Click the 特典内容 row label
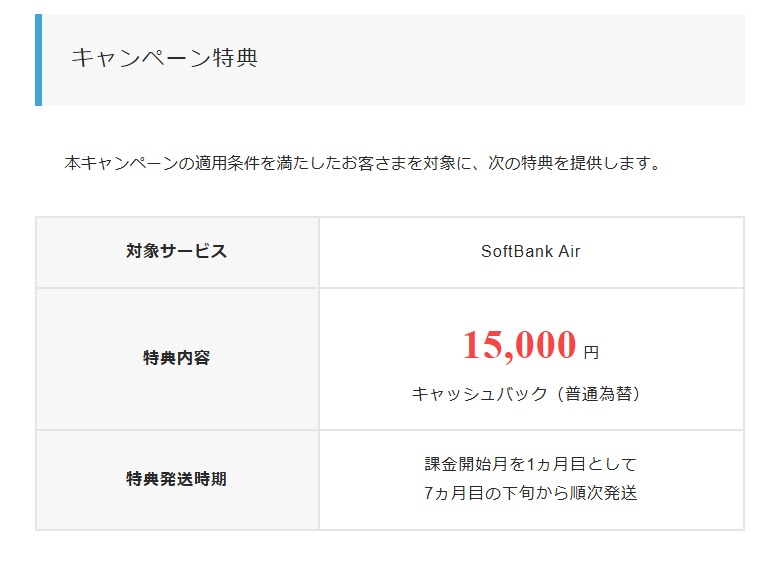 click(177, 358)
